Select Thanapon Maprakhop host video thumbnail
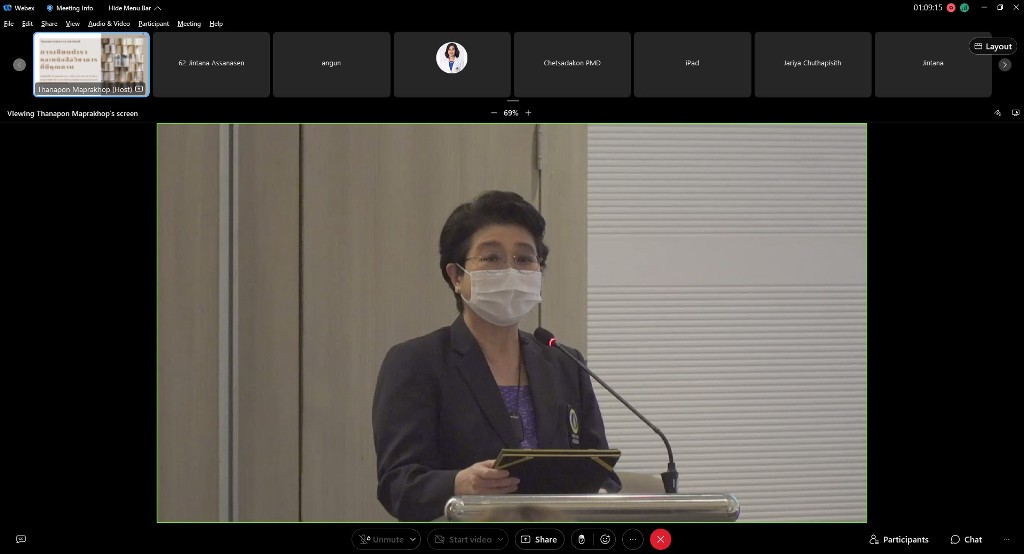Viewport: 1024px width, 554px height. pos(92,64)
